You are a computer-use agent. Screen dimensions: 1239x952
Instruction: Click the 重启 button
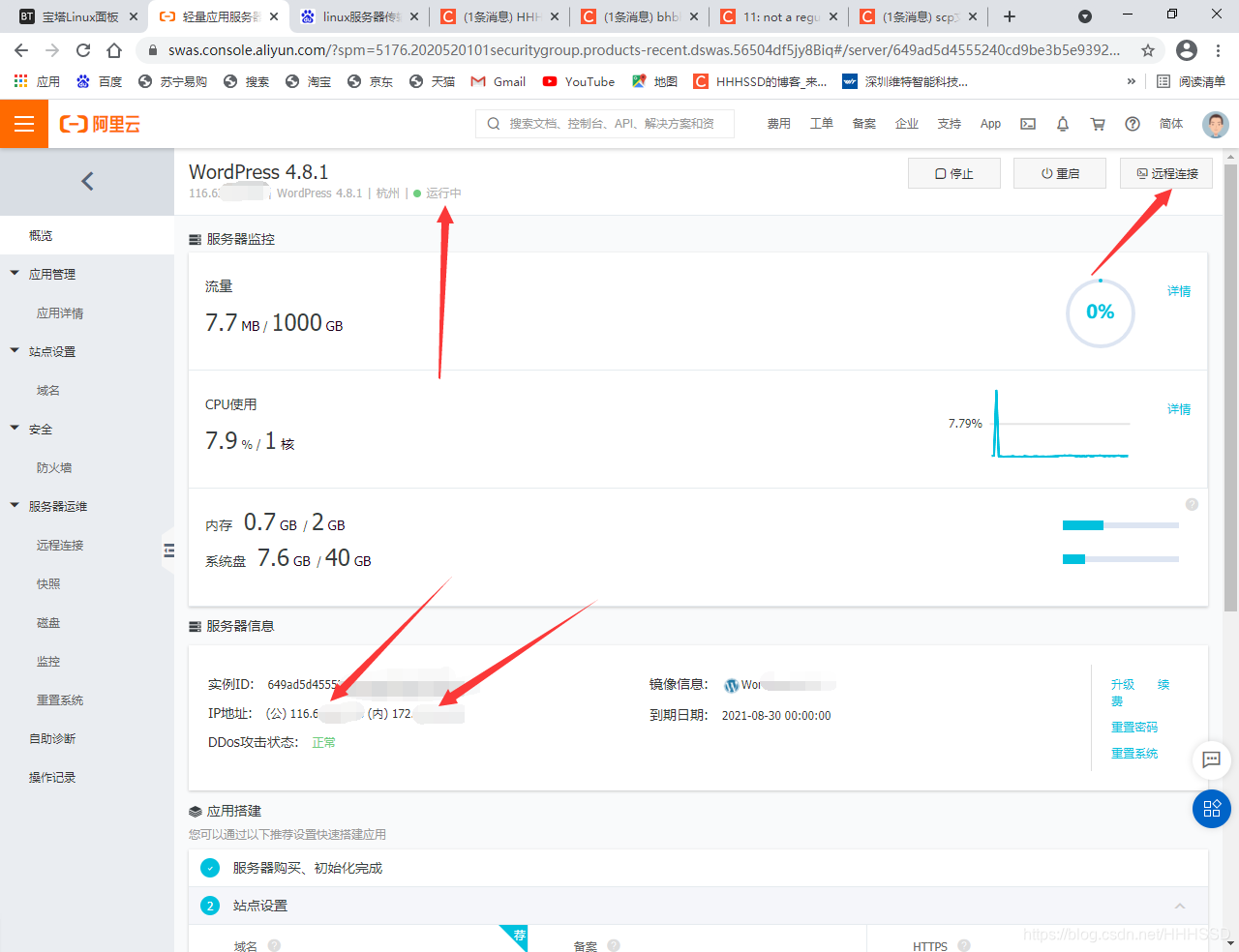[x=1060, y=173]
